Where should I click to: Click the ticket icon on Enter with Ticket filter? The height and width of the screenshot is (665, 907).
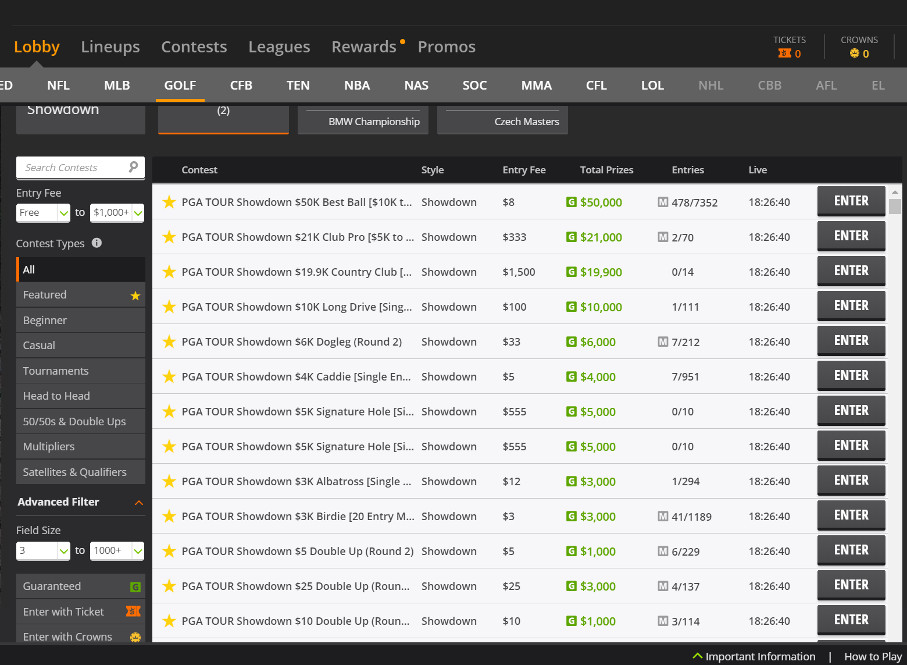[x=134, y=611]
